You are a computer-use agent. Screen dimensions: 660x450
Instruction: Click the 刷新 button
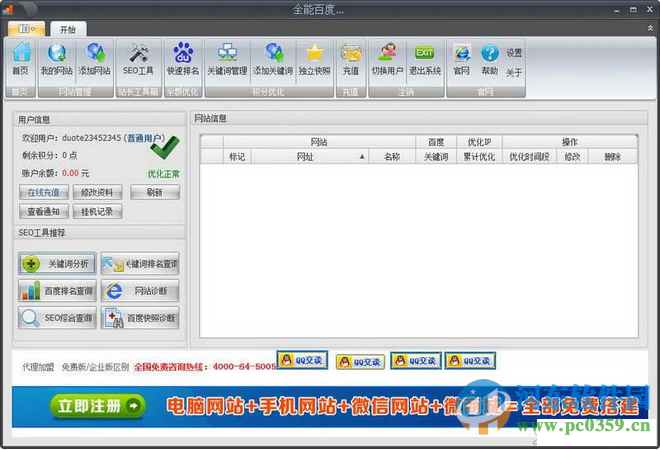tap(155, 192)
